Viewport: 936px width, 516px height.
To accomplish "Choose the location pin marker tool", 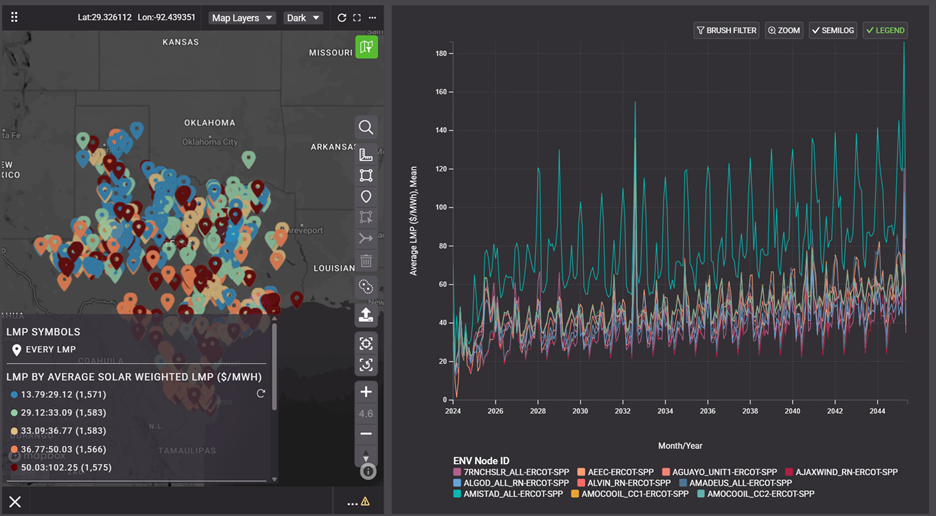I will 366,197.
